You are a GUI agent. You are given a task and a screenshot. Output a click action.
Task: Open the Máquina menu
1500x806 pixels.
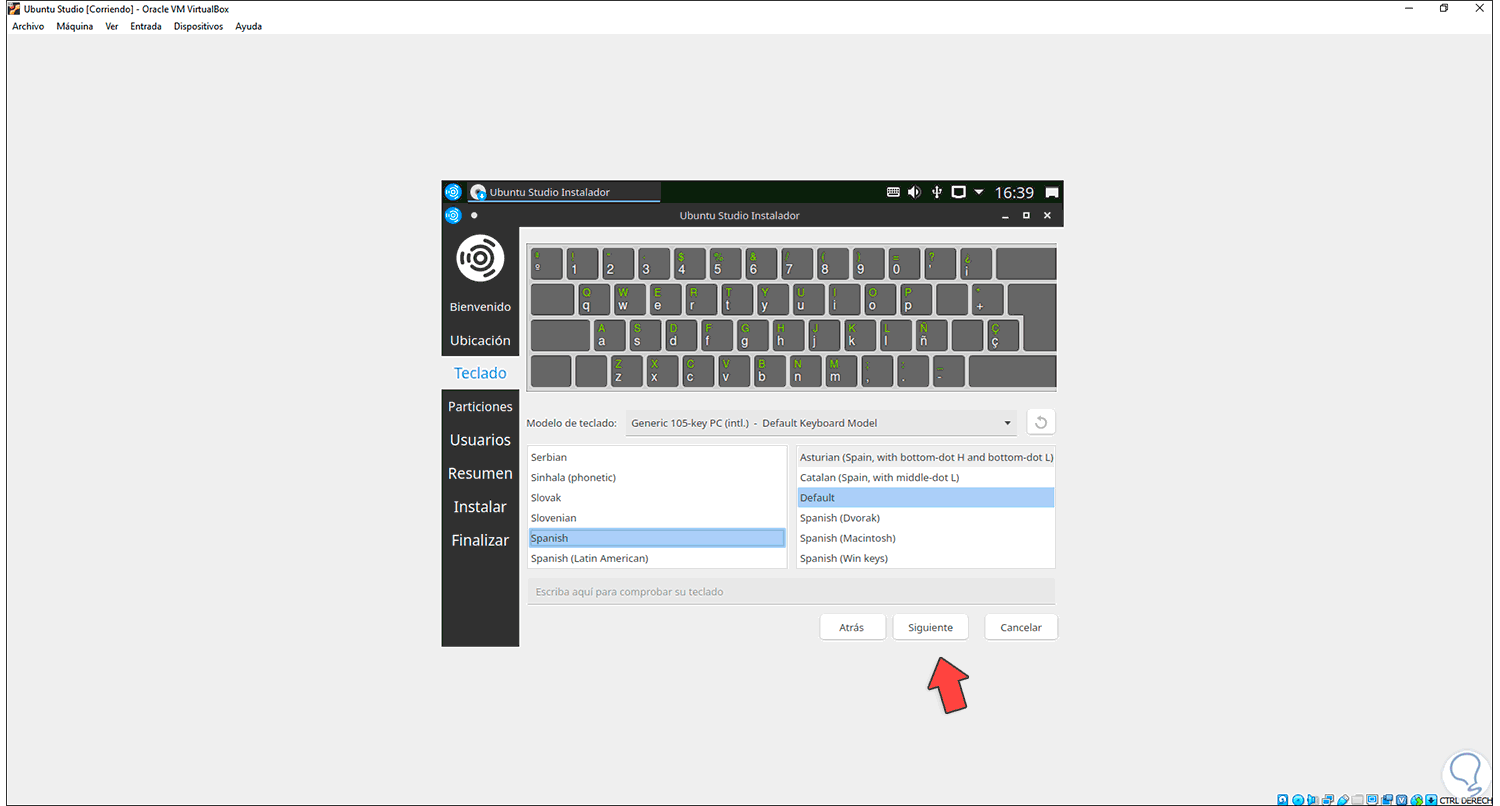(74, 26)
